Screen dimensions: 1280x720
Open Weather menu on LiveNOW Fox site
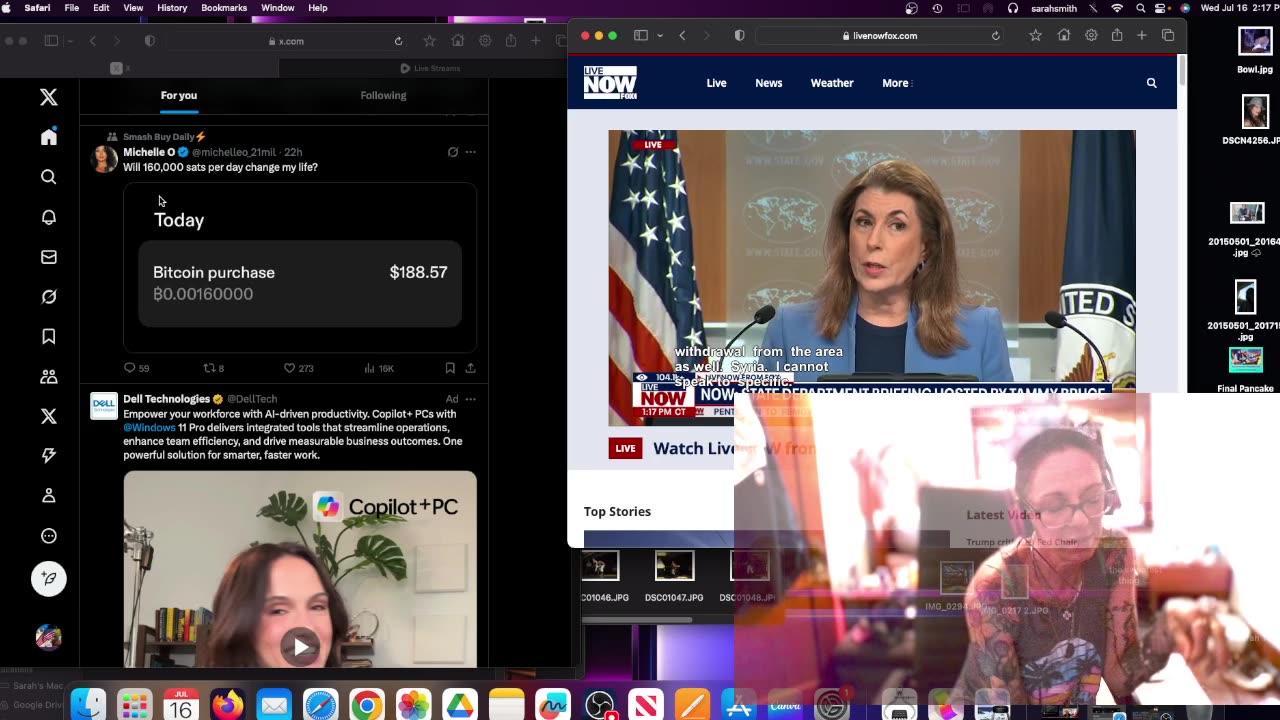832,83
